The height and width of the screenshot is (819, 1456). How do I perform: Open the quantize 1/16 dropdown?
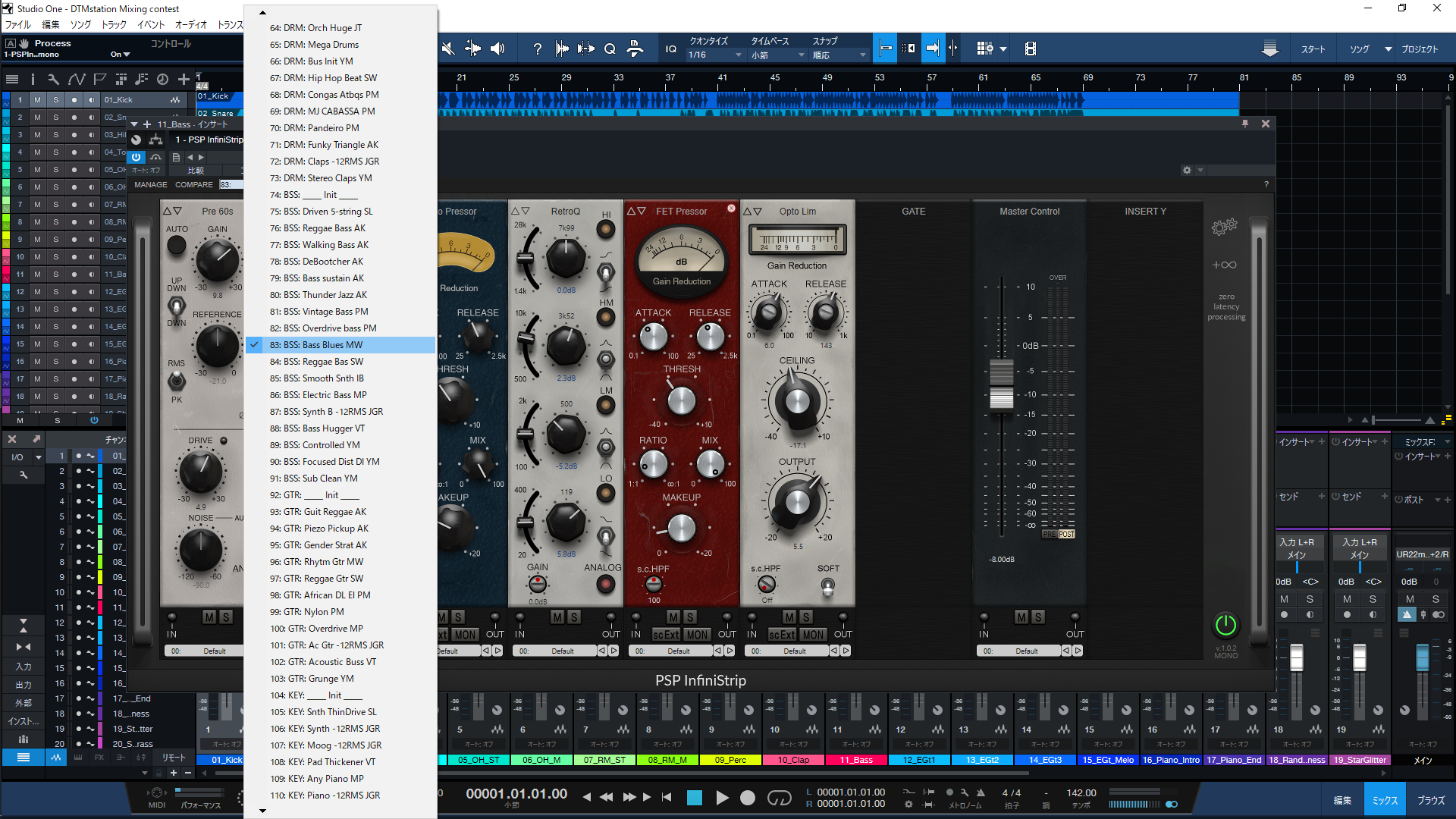click(715, 55)
